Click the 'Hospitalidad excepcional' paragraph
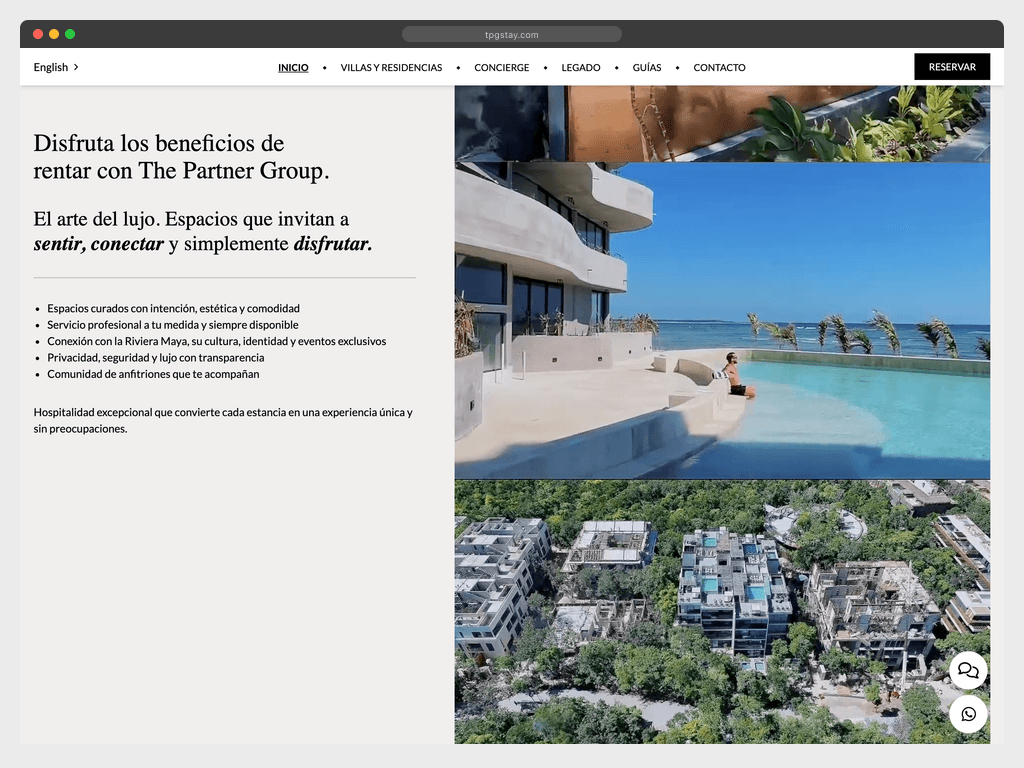 click(223, 421)
